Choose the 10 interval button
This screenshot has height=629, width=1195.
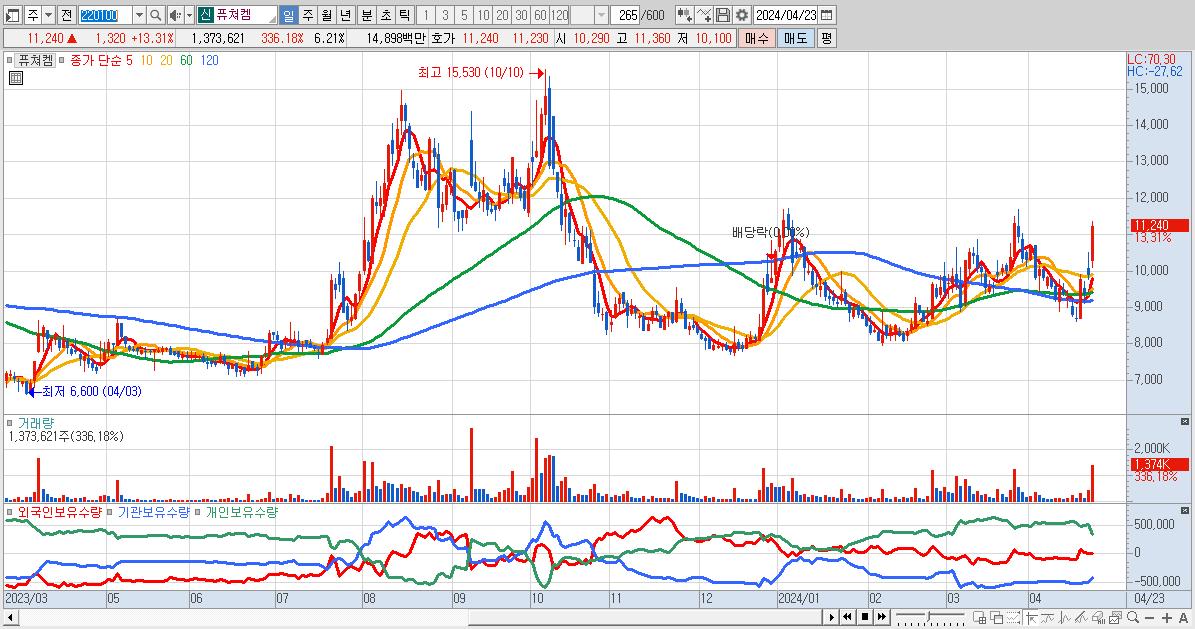tap(483, 14)
